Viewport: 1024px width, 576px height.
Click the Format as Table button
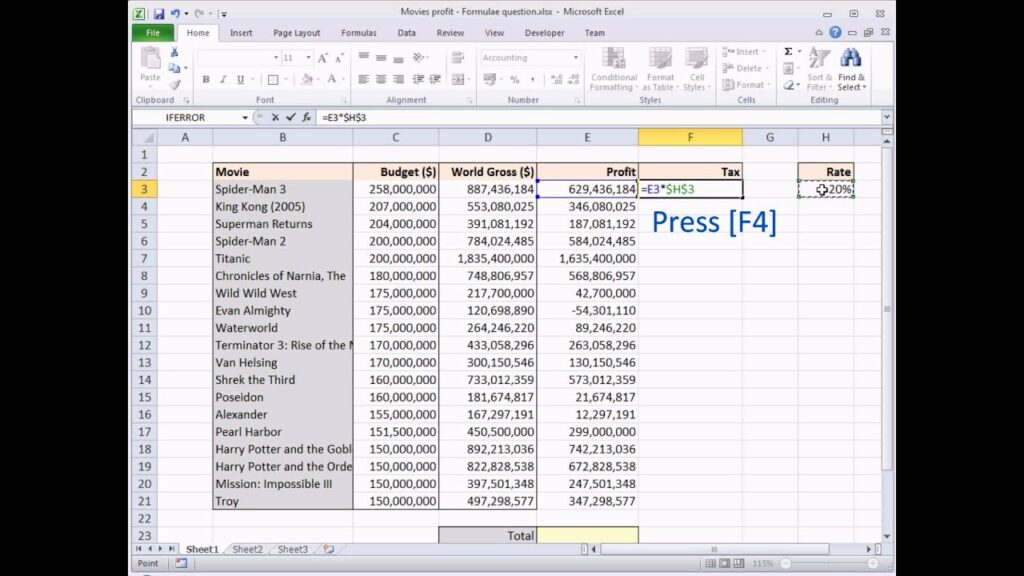pyautogui.click(x=660, y=69)
